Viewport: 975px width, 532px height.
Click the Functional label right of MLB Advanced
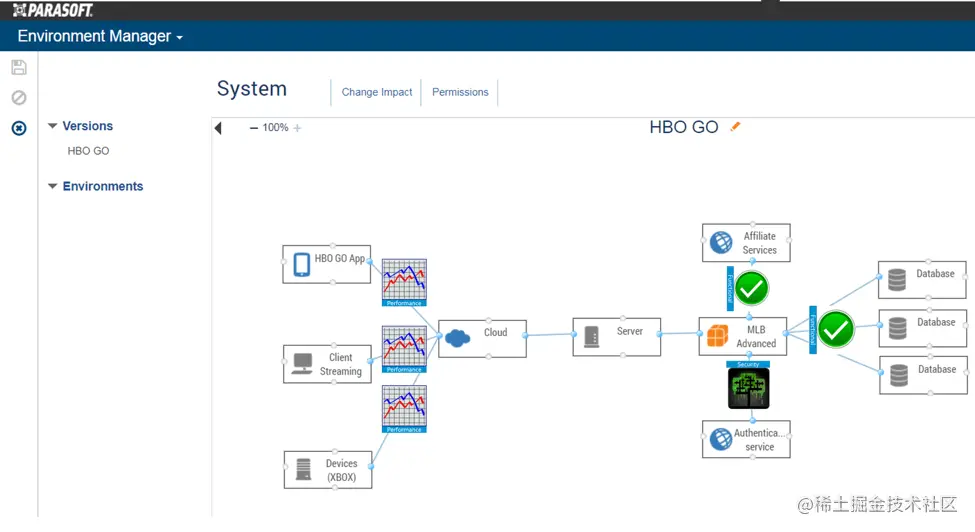[813, 330]
